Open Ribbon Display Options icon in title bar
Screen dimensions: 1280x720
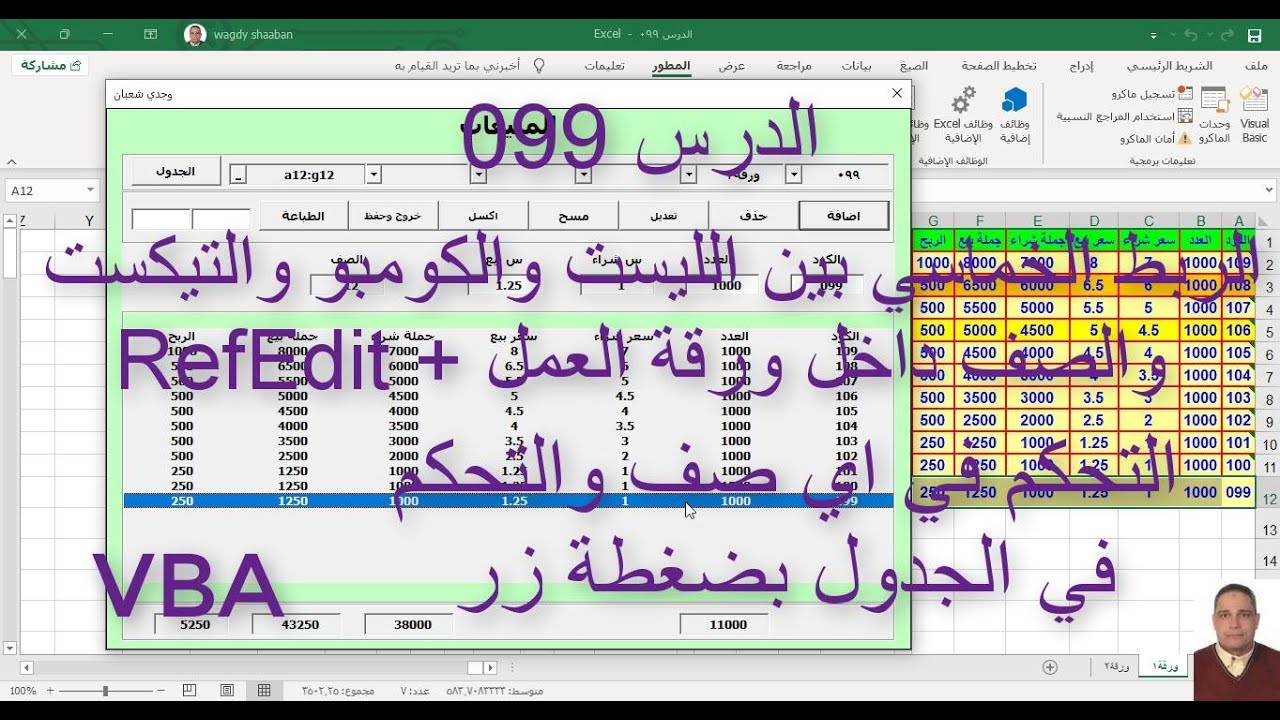click(151, 34)
